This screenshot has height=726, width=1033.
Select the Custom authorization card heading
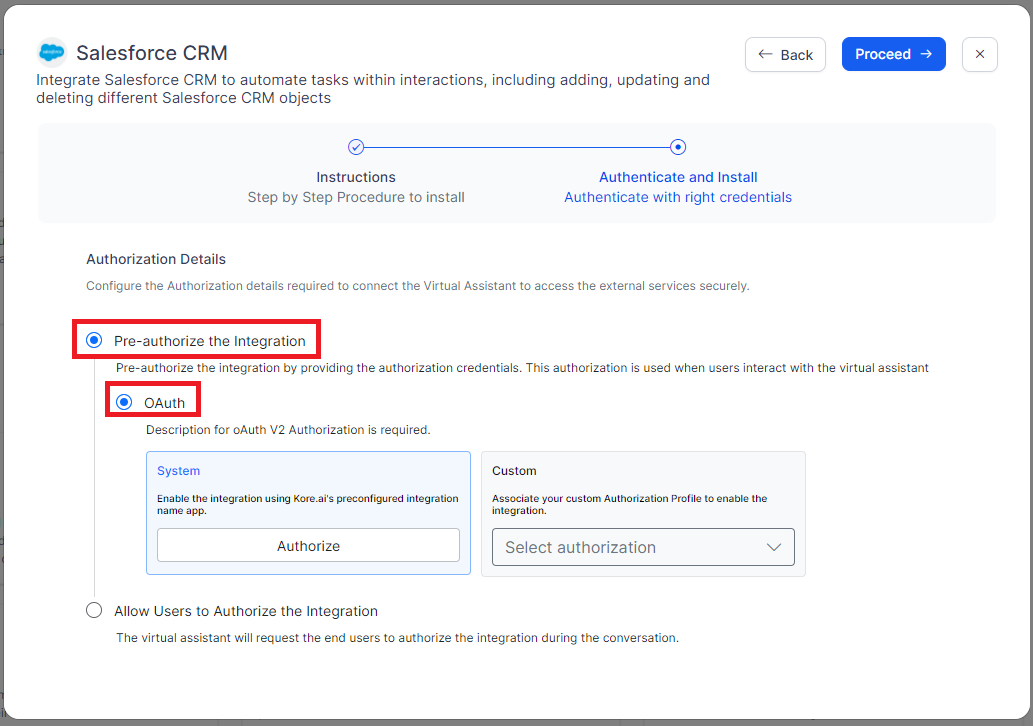pos(514,471)
